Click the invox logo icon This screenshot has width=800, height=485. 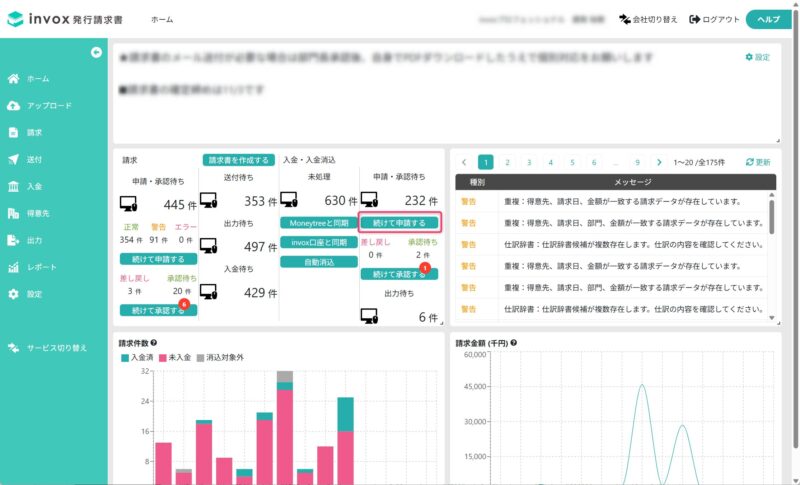click(x=15, y=19)
